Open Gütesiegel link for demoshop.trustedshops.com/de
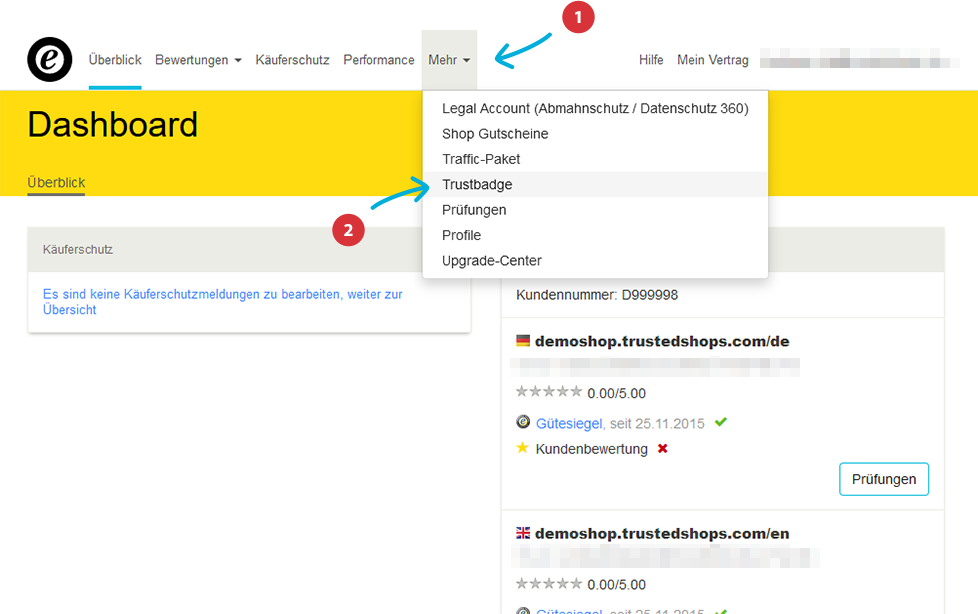This screenshot has width=978, height=614. click(x=569, y=424)
